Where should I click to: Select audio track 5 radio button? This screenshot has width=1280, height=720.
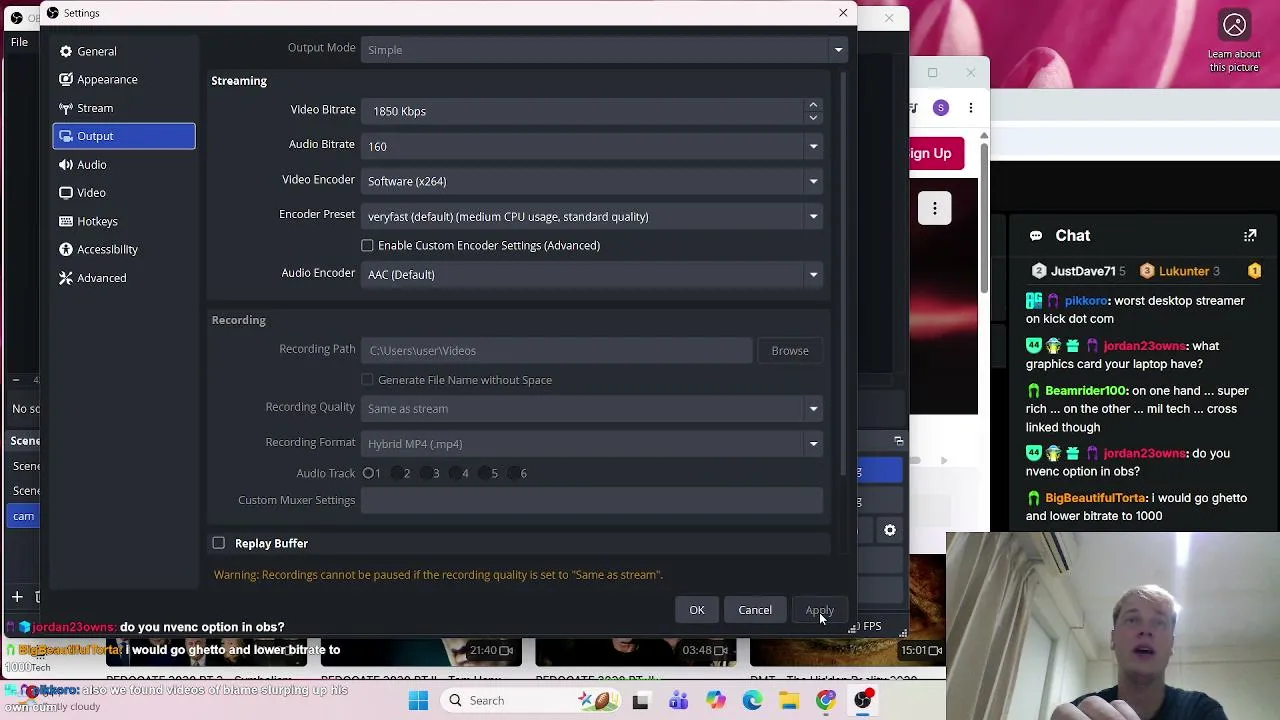coord(485,473)
